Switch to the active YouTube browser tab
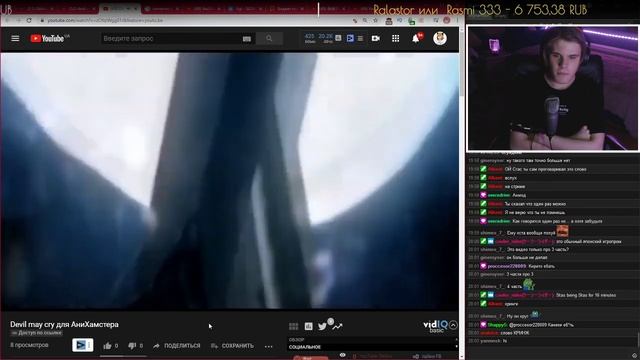Image resolution: width=640 pixels, height=360 pixels. coord(119,9)
